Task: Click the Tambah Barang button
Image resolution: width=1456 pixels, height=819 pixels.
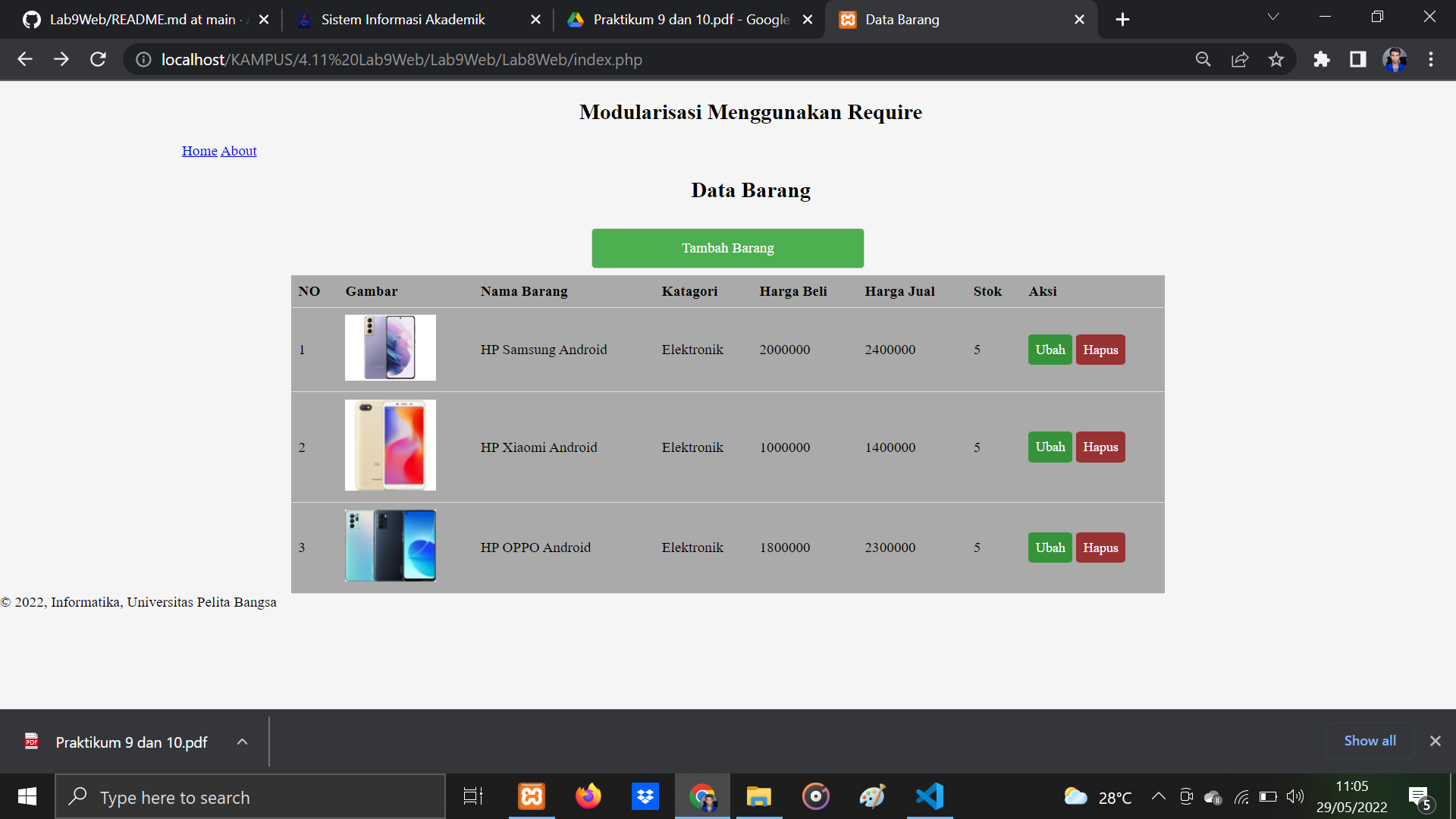Action: [x=727, y=248]
